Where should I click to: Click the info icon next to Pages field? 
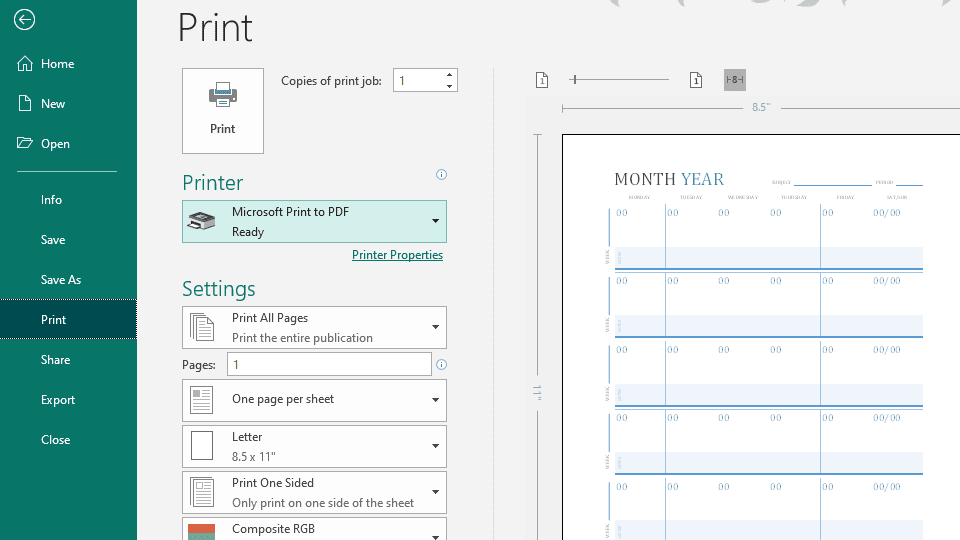tap(441, 365)
